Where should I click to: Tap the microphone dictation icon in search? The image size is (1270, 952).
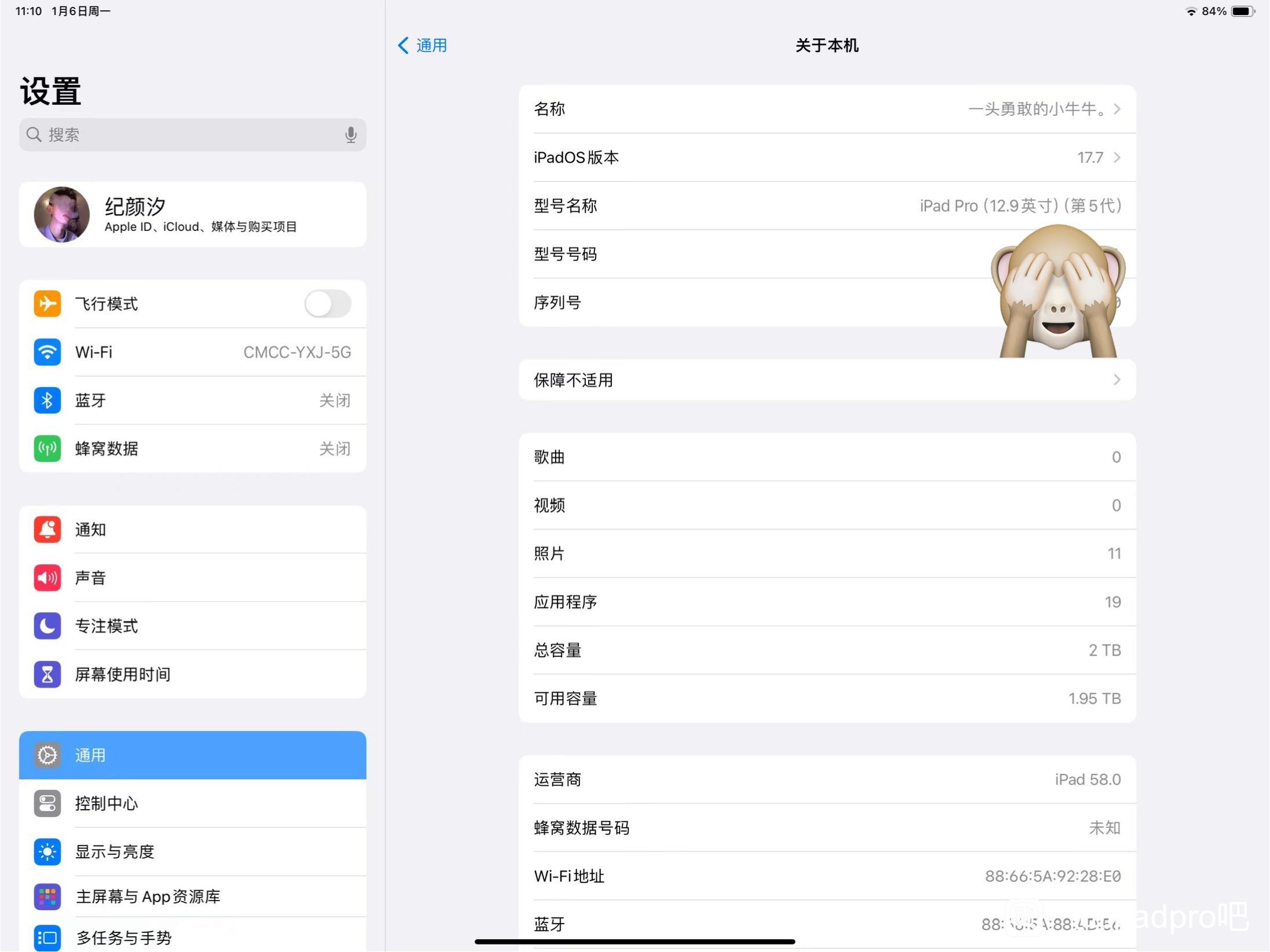pos(350,135)
